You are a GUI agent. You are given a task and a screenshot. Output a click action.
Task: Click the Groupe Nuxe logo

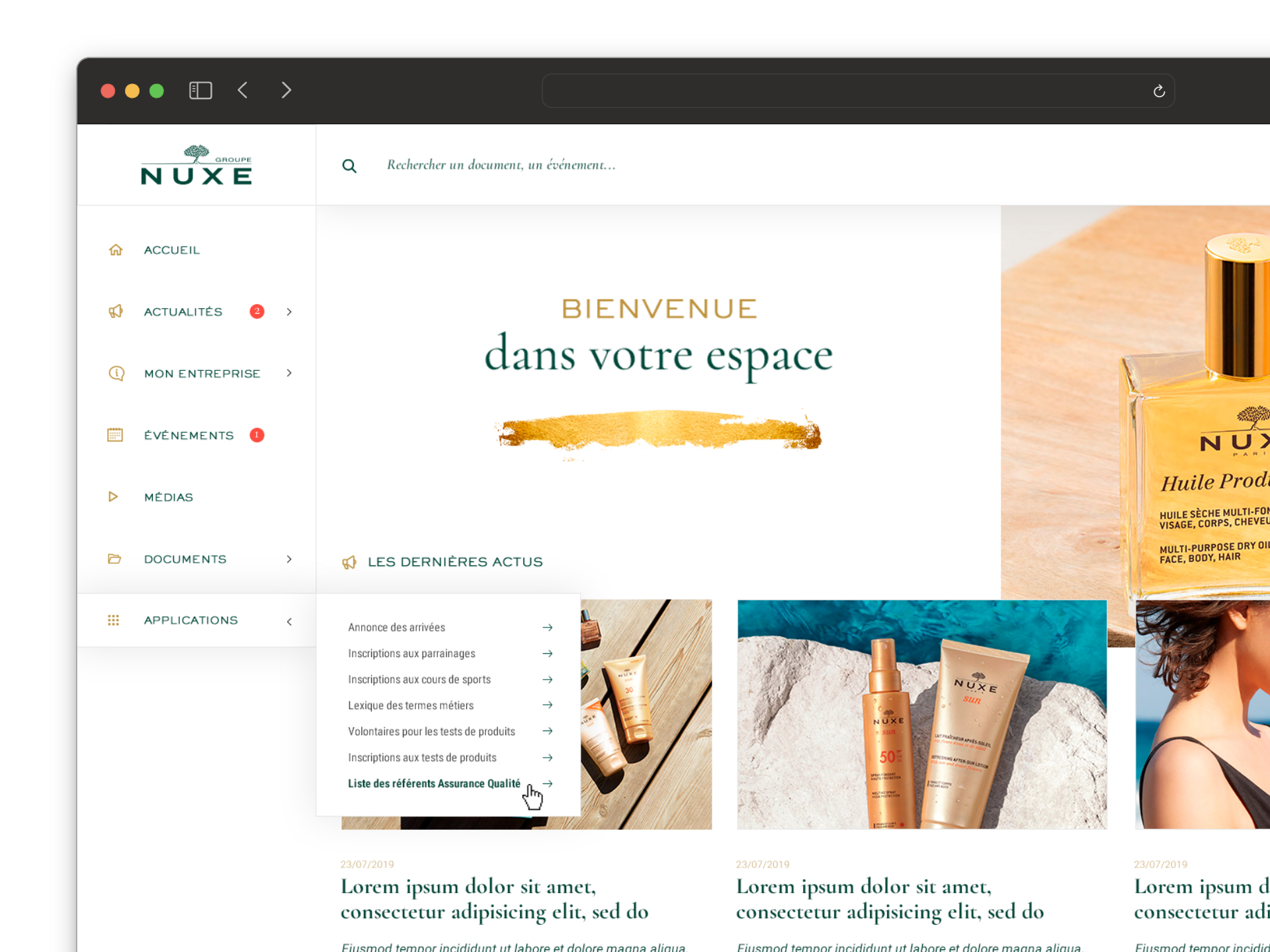coord(196,165)
